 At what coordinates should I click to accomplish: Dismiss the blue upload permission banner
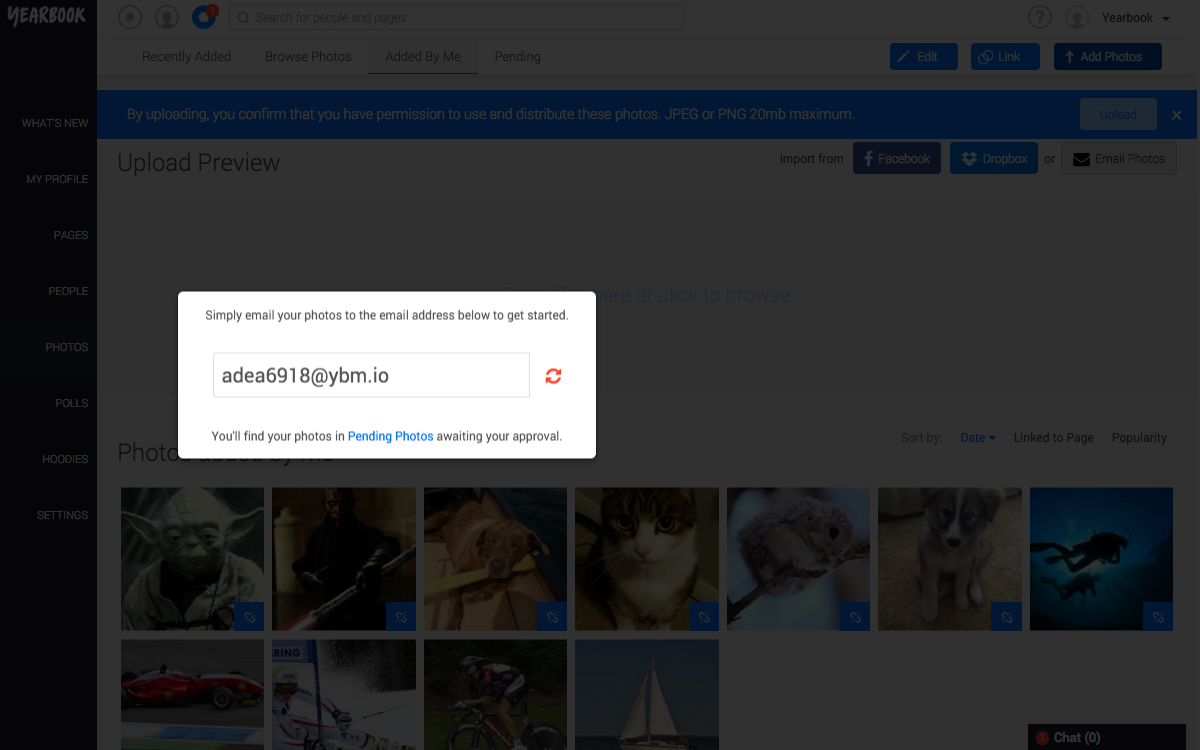(1177, 115)
